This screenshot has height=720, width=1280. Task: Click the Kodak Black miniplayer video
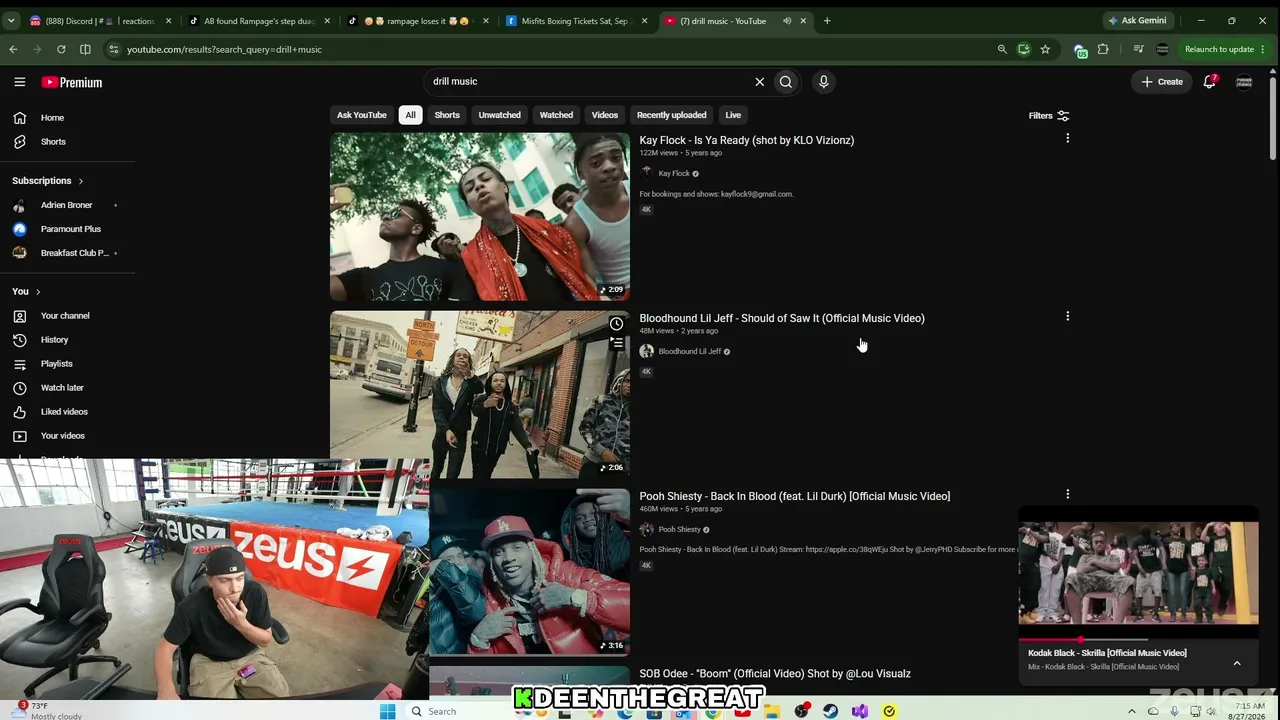coord(1138,573)
